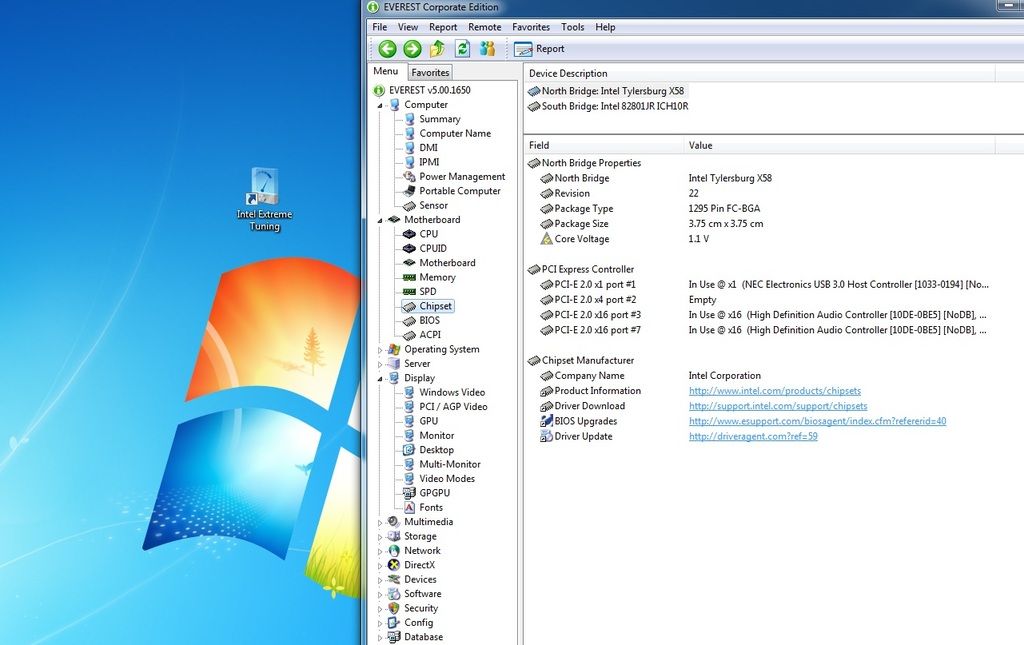Image resolution: width=1024 pixels, height=645 pixels.
Task: Select the Summary tree item
Action: [x=440, y=119]
